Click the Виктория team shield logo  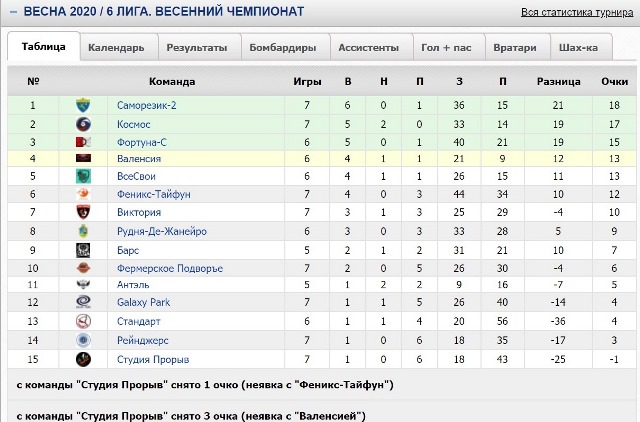83,212
